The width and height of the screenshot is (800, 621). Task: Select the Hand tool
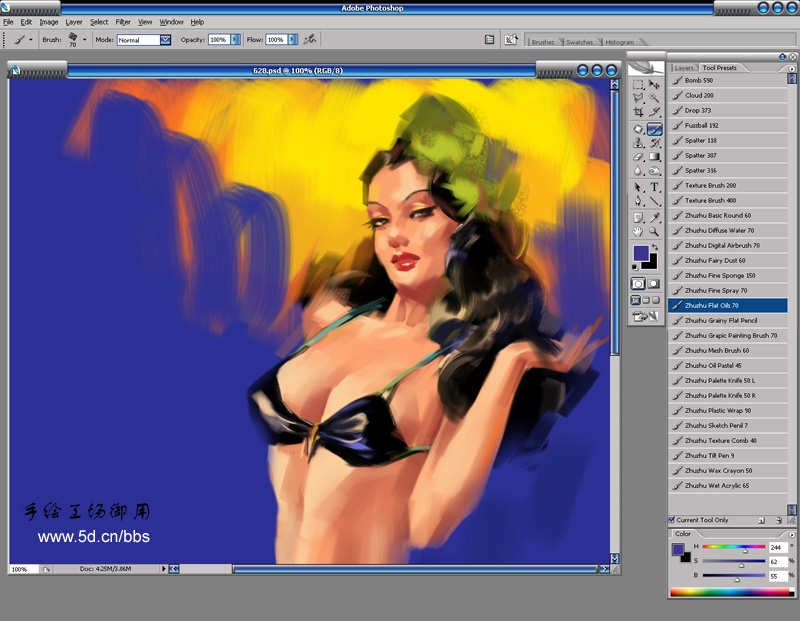click(638, 232)
